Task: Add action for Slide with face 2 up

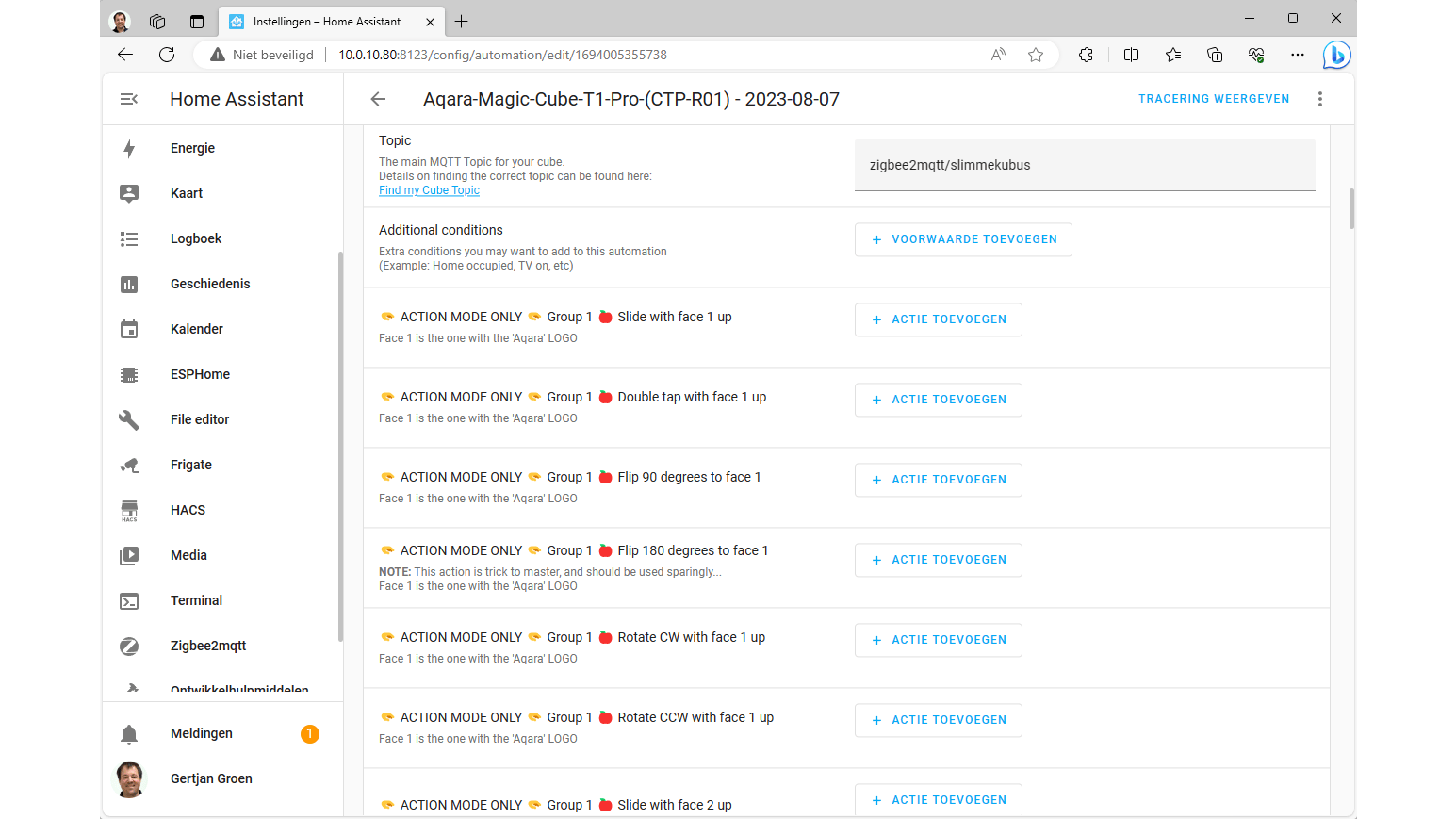Action: click(x=939, y=800)
